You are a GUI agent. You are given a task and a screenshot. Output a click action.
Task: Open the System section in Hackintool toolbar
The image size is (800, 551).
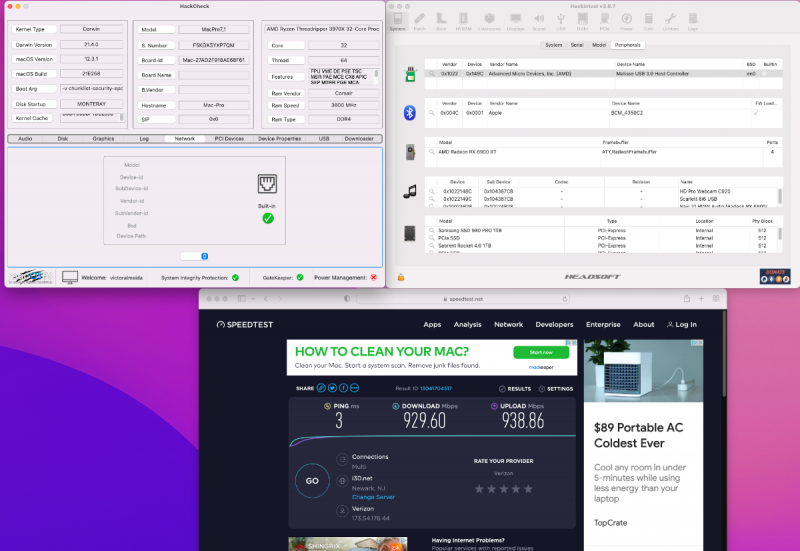pyautogui.click(x=397, y=21)
